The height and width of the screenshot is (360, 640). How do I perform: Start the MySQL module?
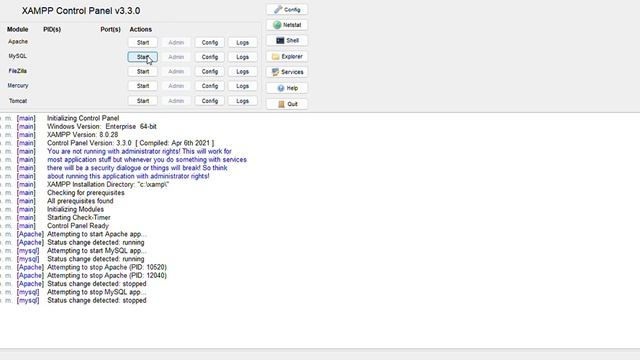(142, 57)
